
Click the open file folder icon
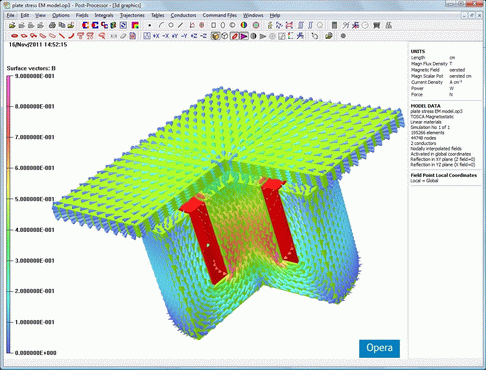12,25
